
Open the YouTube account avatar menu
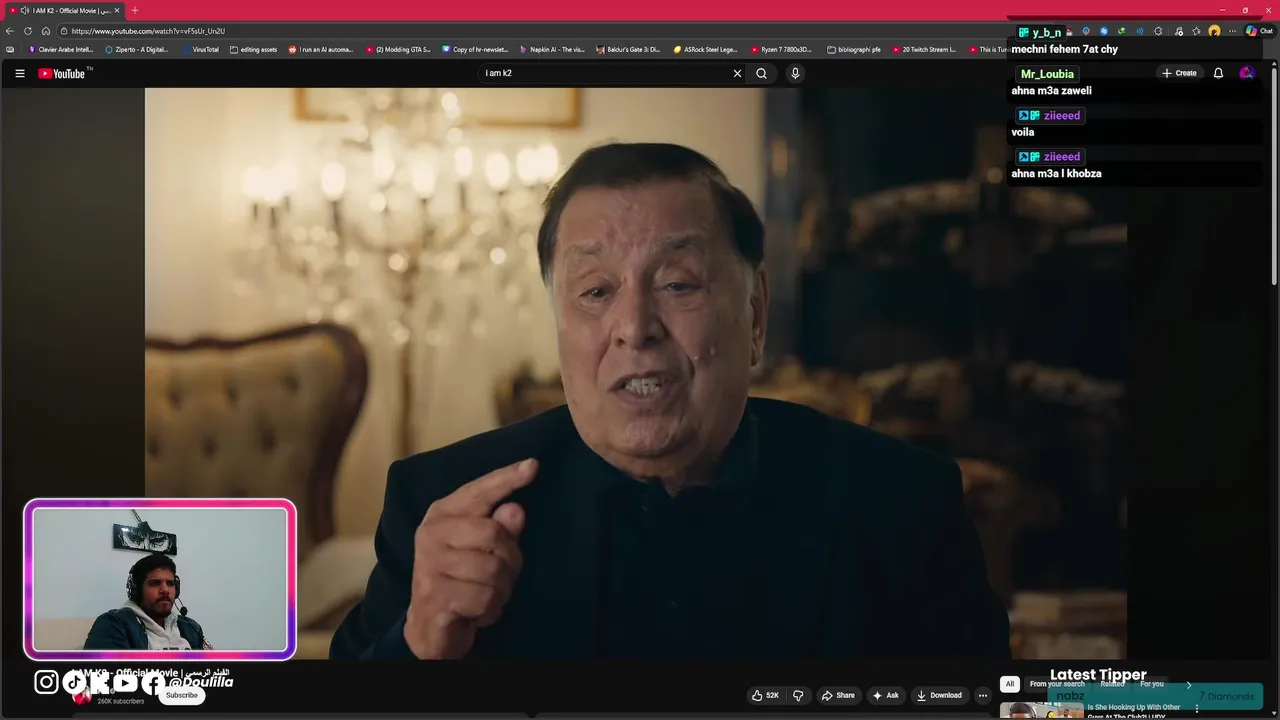point(1246,73)
